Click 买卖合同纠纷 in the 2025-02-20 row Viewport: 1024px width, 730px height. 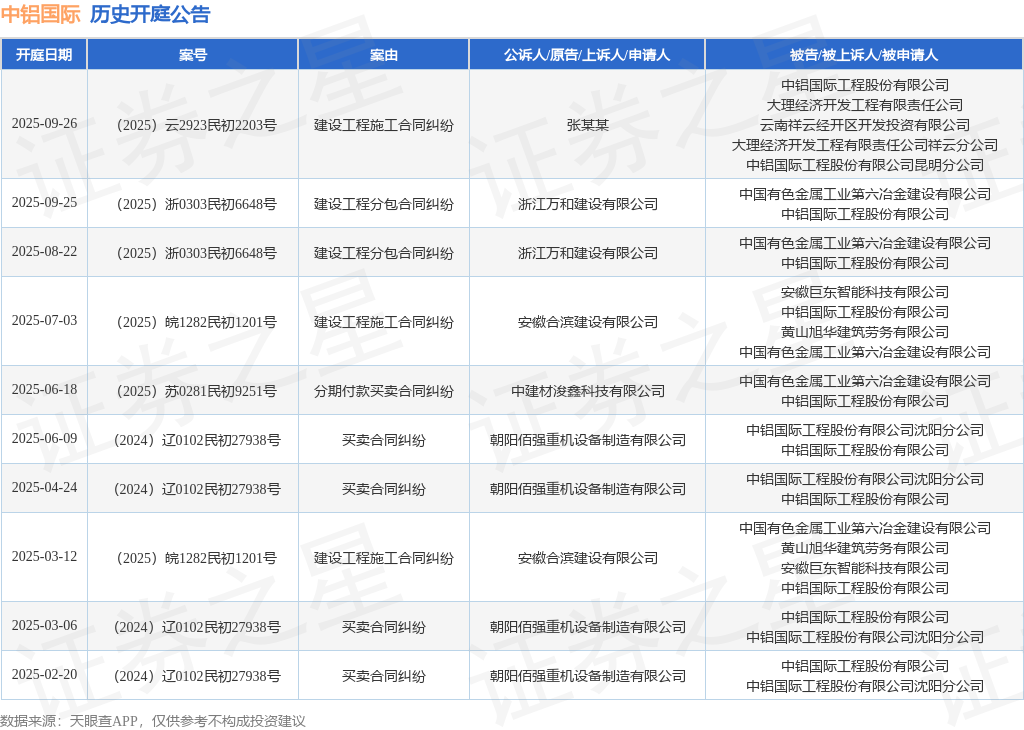(383, 676)
